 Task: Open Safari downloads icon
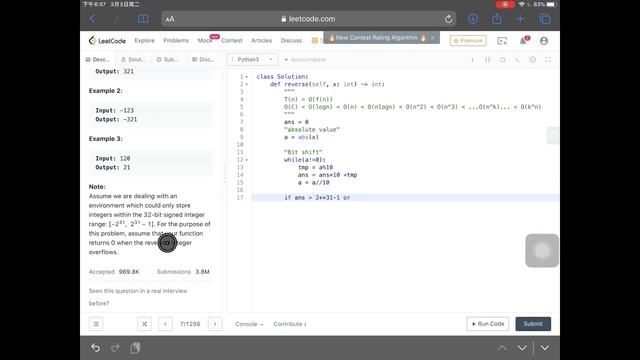[x=473, y=19]
